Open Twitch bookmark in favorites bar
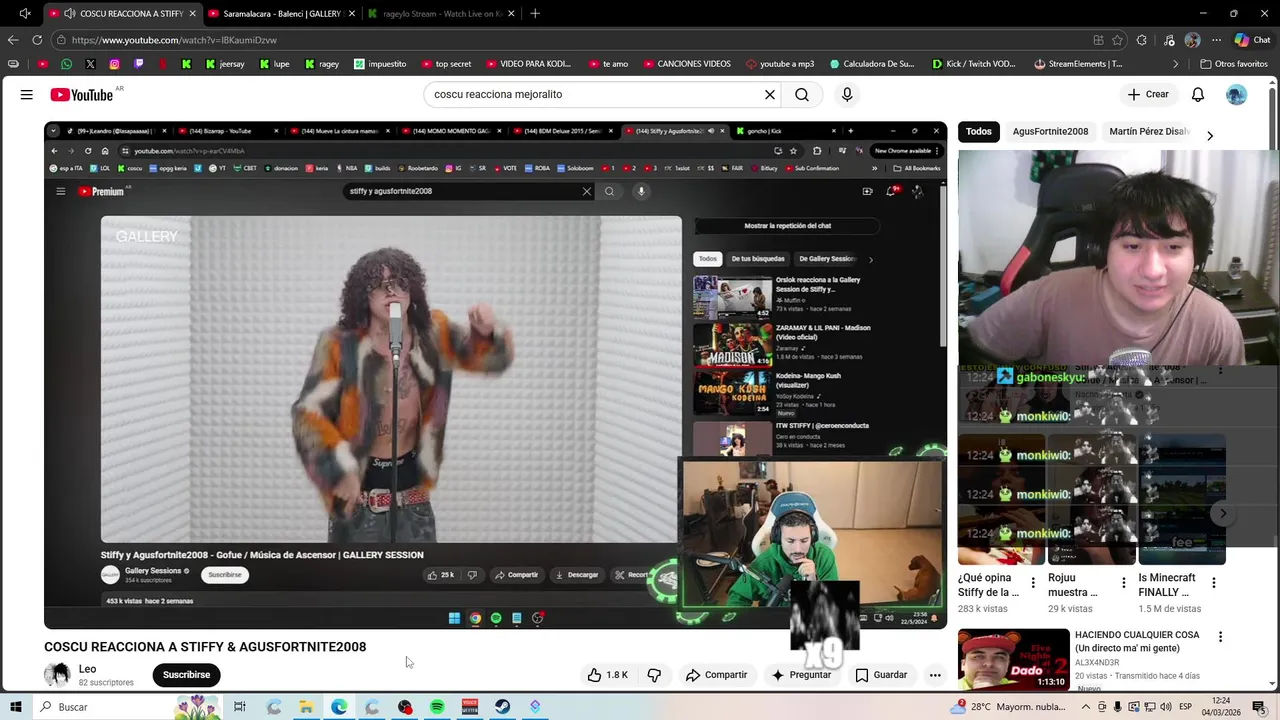Viewport: 1280px width, 720px height. pos(138,64)
